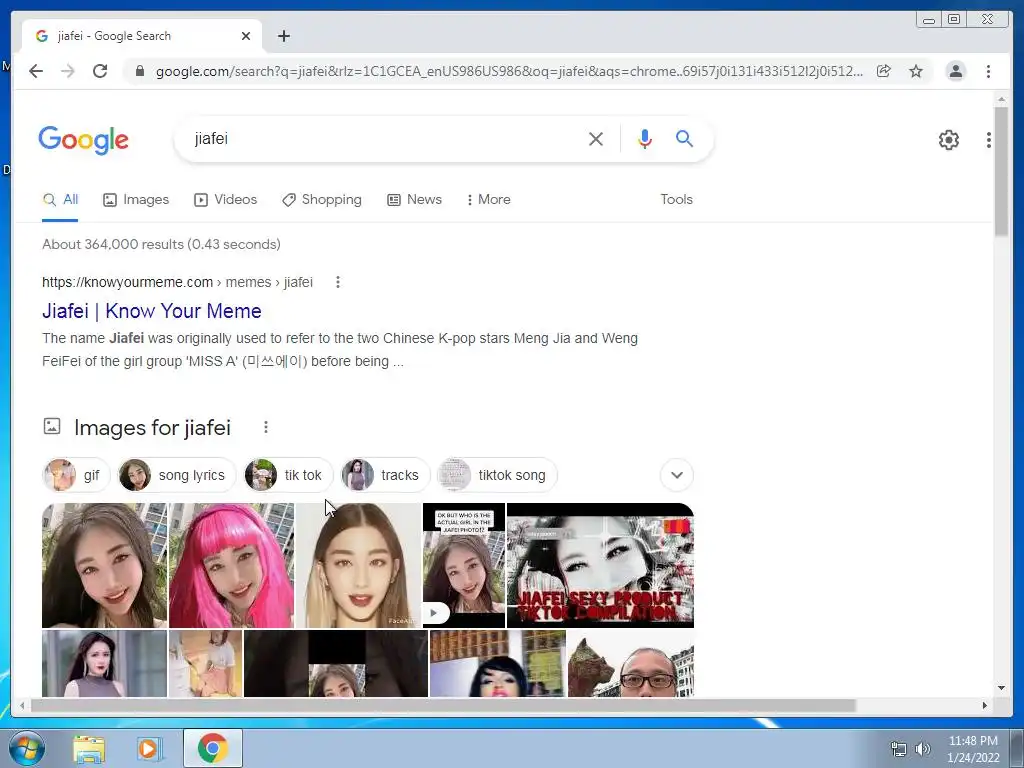Select the All results tab
This screenshot has width=1024, height=768.
[60, 200]
